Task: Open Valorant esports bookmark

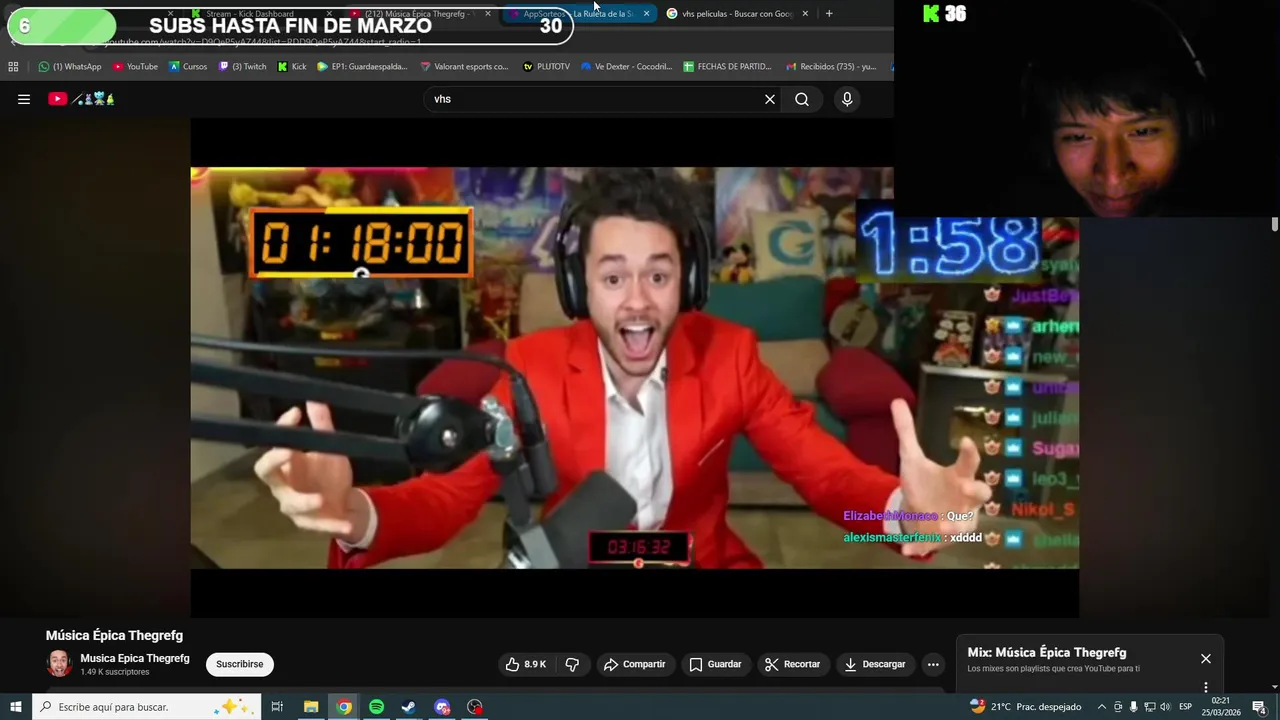Action: [464, 67]
